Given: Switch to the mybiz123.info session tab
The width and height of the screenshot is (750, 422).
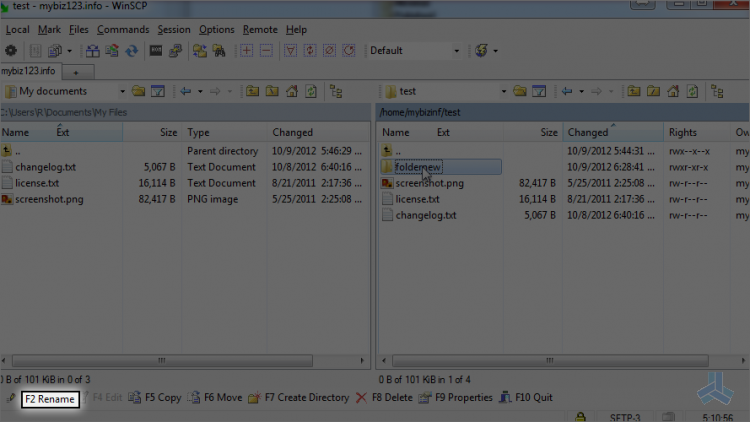Looking at the screenshot, I should [x=28, y=71].
